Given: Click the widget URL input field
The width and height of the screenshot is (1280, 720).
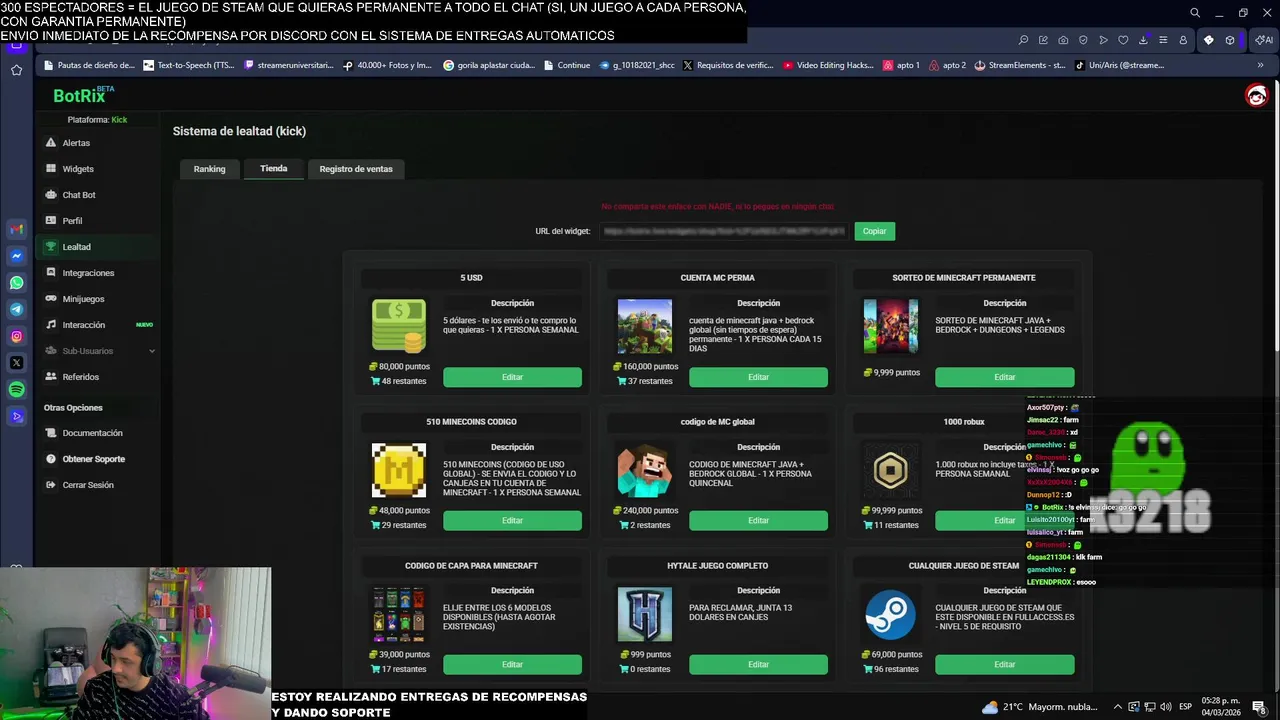Looking at the screenshot, I should 723,231.
